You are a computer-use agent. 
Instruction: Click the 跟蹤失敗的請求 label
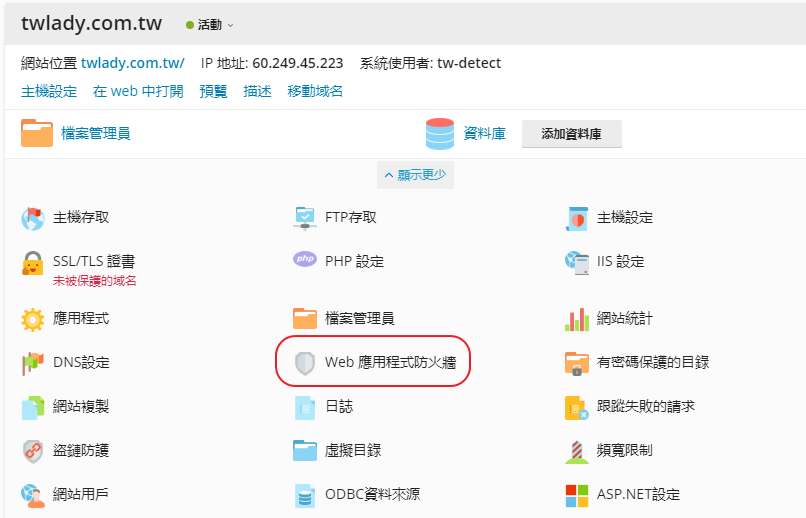pos(646,406)
